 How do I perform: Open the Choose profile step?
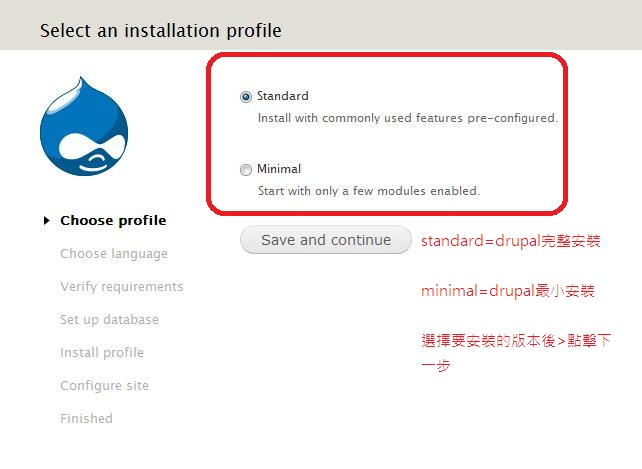coord(113,220)
